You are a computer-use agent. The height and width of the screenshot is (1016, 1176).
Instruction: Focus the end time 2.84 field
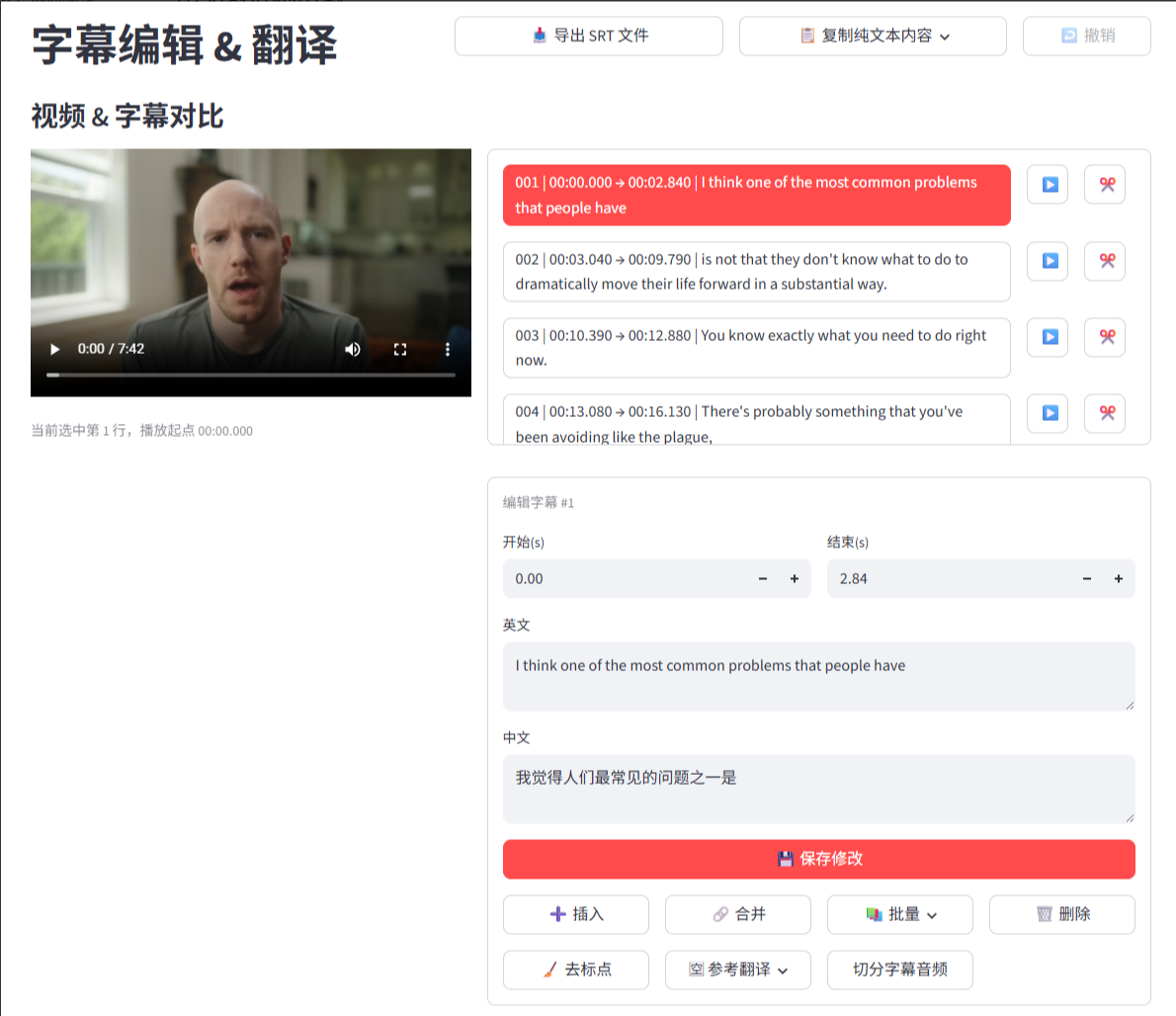(x=950, y=579)
